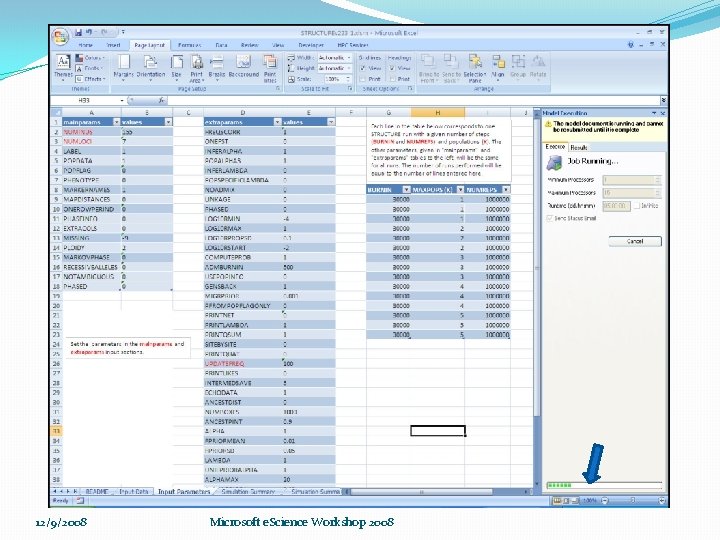Click the zoom slider in status bar
The width and height of the screenshot is (720, 540).
pyautogui.click(x=633, y=501)
